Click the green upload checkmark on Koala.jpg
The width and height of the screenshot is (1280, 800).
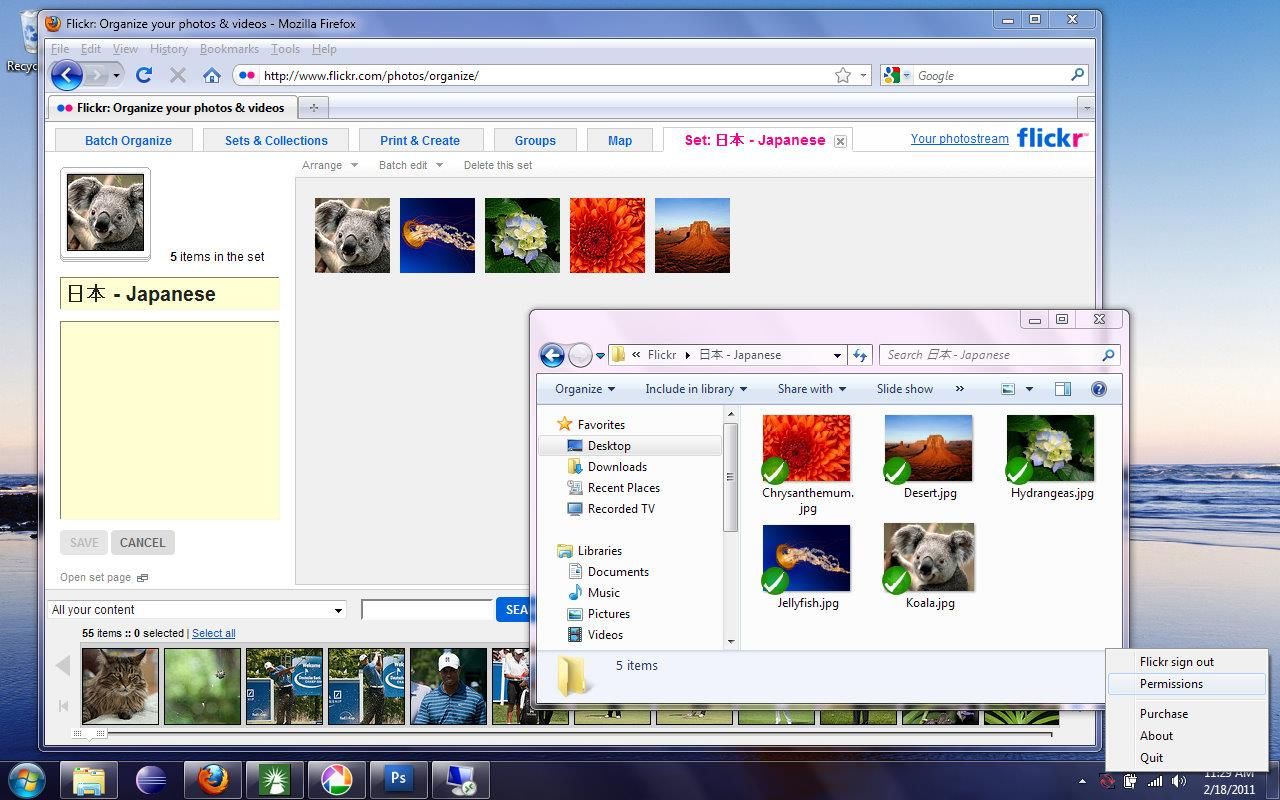(897, 580)
